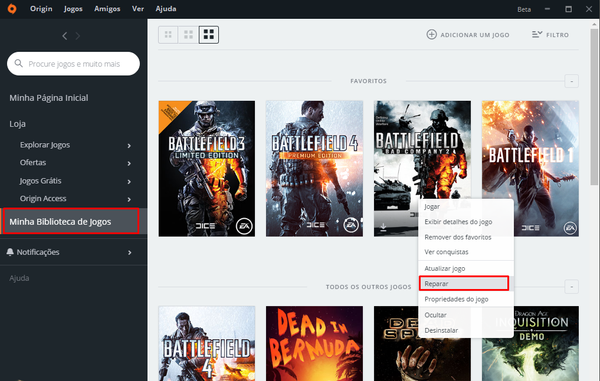Select Ocultar in context menu
600x381 pixels.
click(x=466, y=315)
